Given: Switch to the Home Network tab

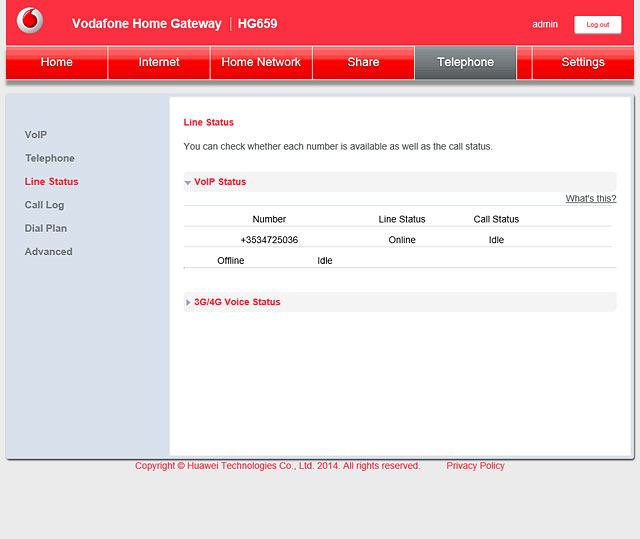Looking at the screenshot, I should point(261,62).
